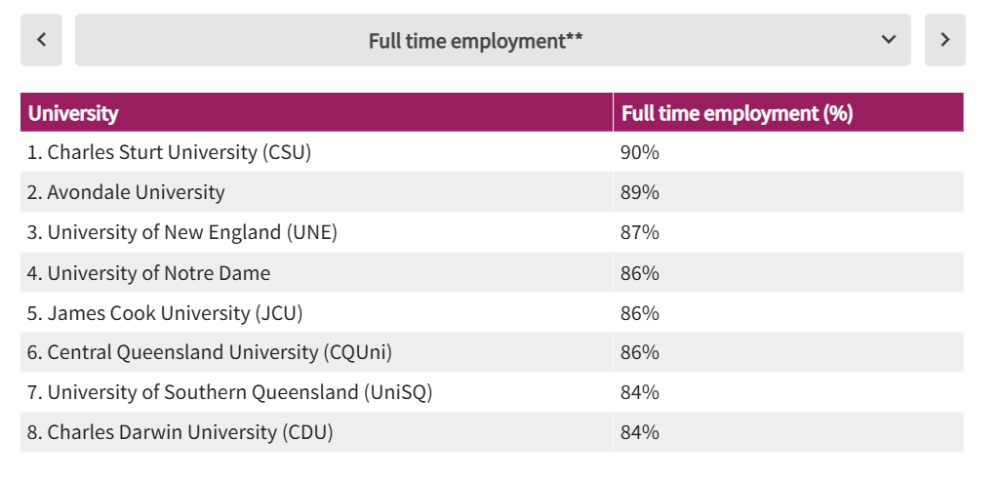Select University of Southern Queensland (UniSQ)

(230, 392)
